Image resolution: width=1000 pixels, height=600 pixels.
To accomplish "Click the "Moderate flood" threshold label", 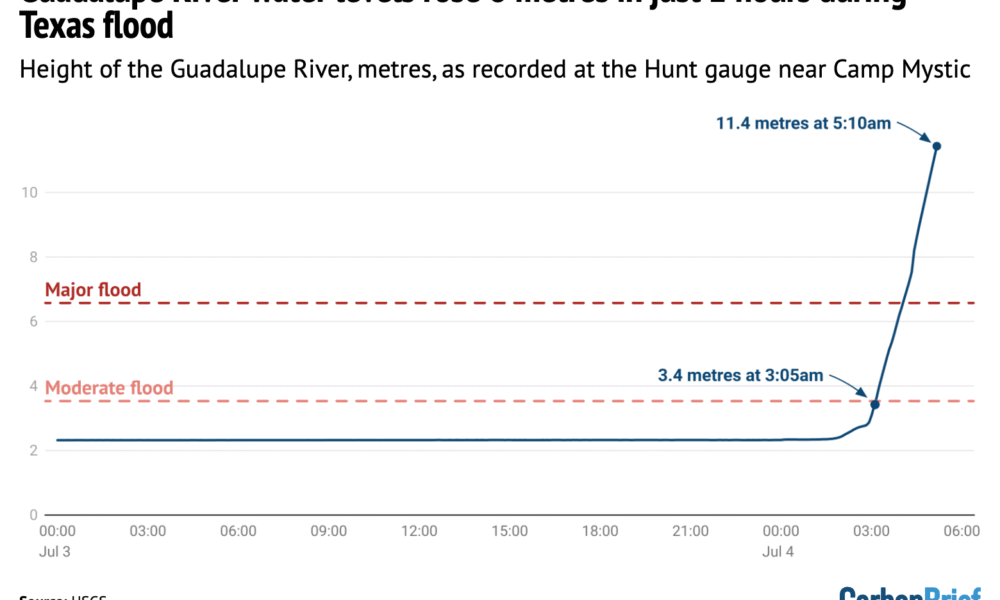I will [x=109, y=388].
